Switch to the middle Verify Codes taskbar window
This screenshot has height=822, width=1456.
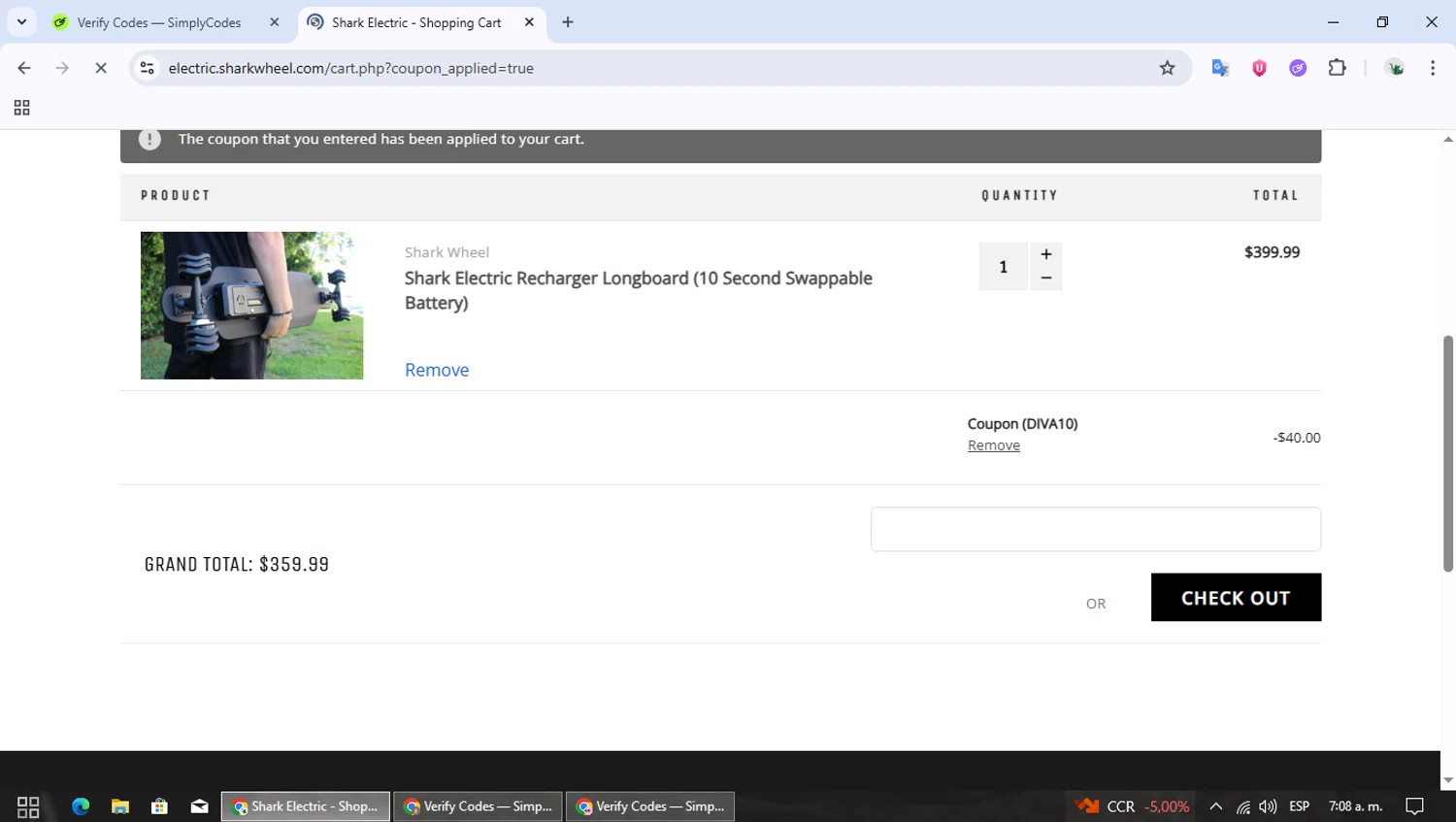(x=478, y=806)
